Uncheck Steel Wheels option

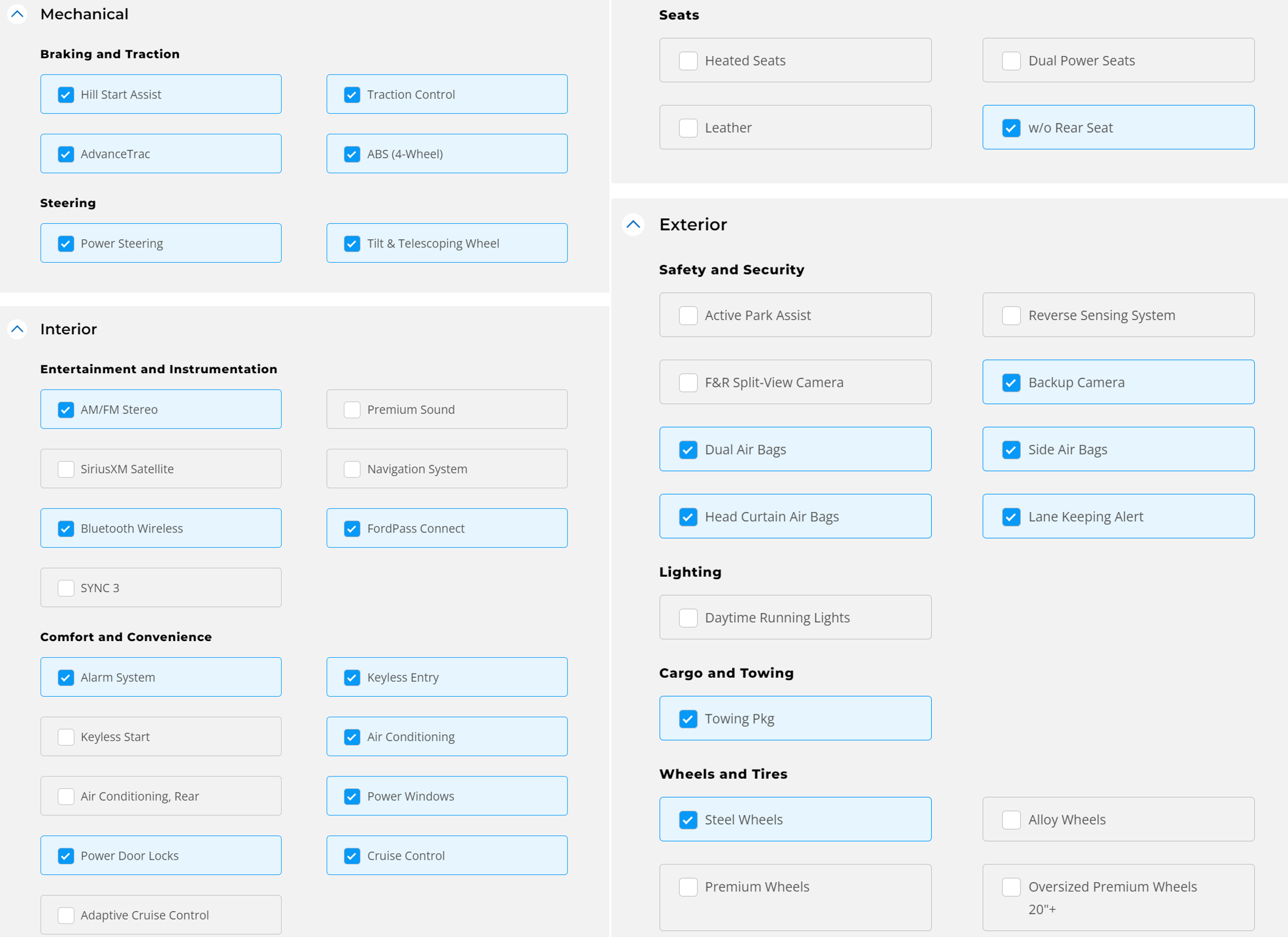point(688,820)
